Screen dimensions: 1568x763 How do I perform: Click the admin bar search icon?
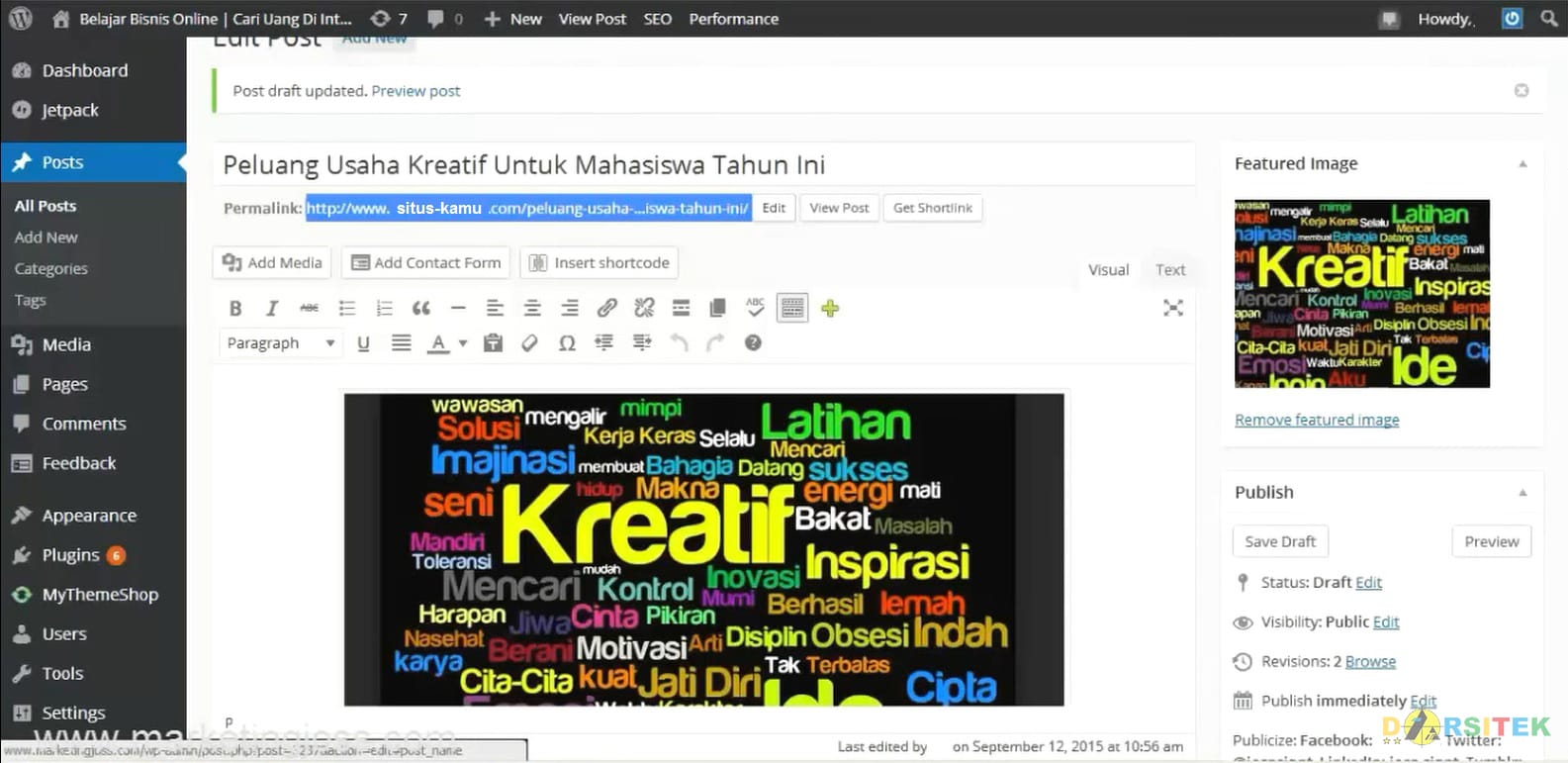click(x=1549, y=18)
